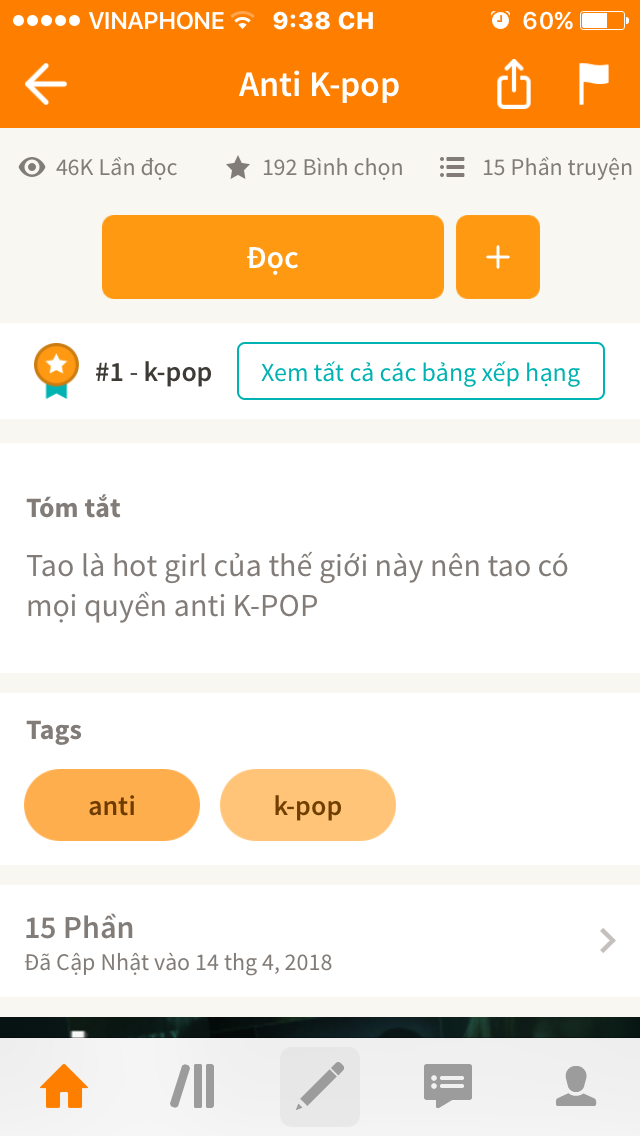Open the messages chat bubble icon
The width and height of the screenshot is (640, 1136).
coord(448,1086)
